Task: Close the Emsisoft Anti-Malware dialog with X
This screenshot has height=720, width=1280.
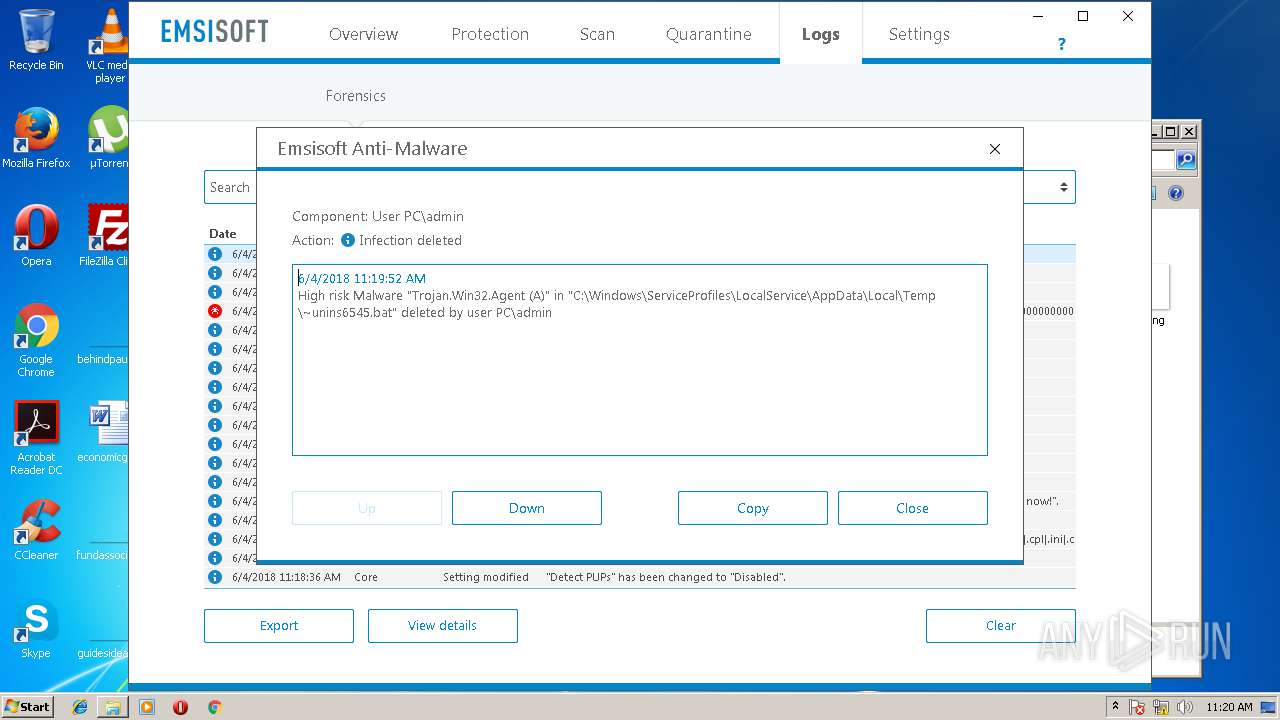Action: tap(995, 149)
